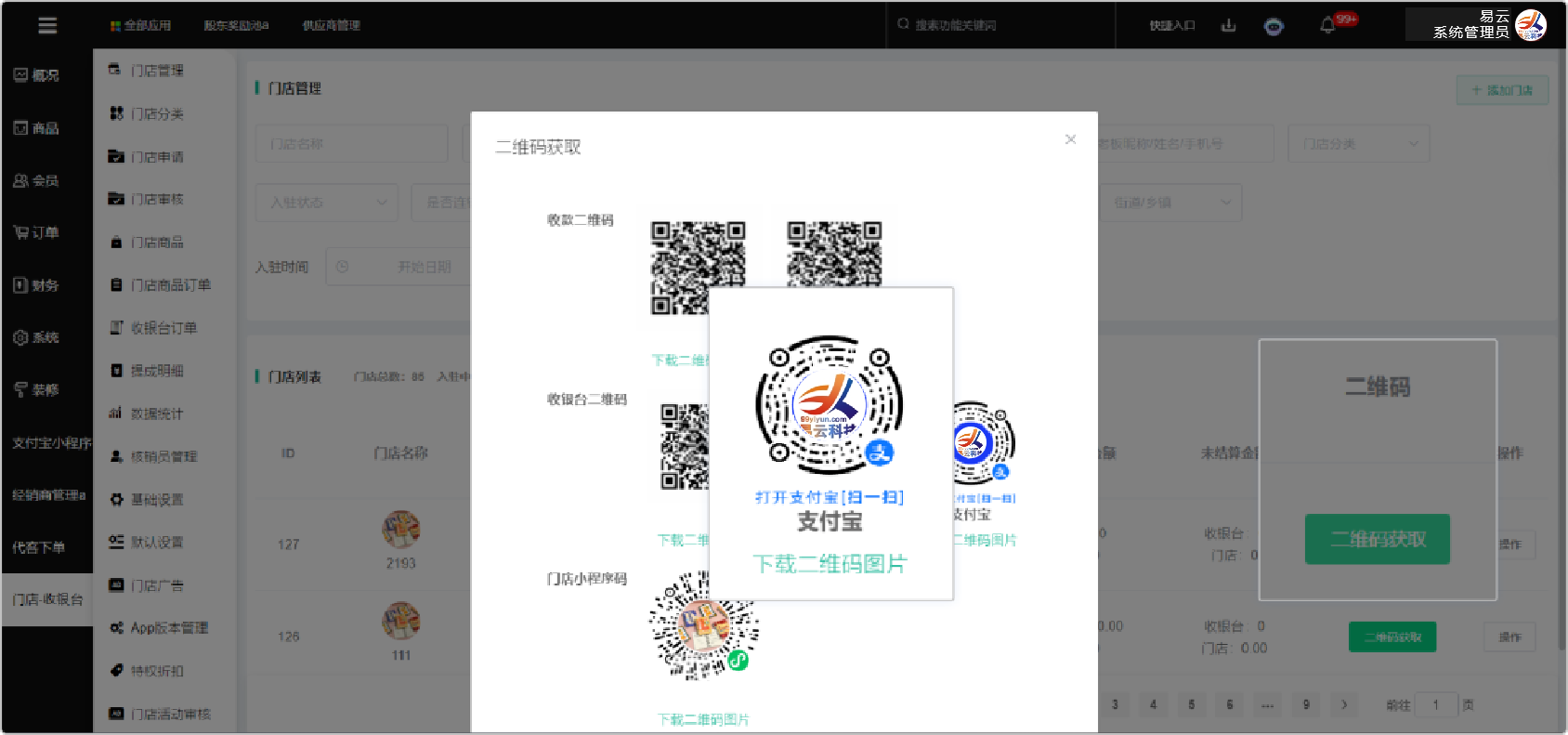Click the 易云 admin avatar logo
This screenshot has height=735, width=1568.
[1531, 25]
